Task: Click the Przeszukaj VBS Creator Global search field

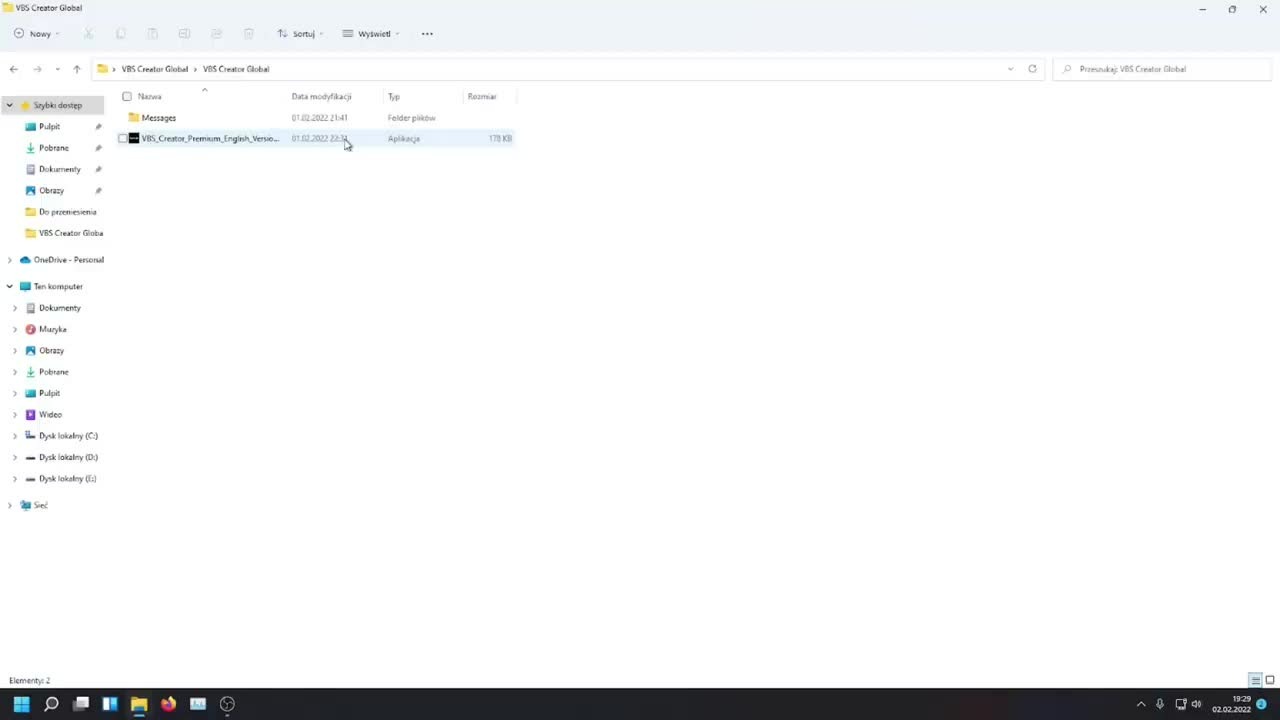Action: [x=1162, y=69]
